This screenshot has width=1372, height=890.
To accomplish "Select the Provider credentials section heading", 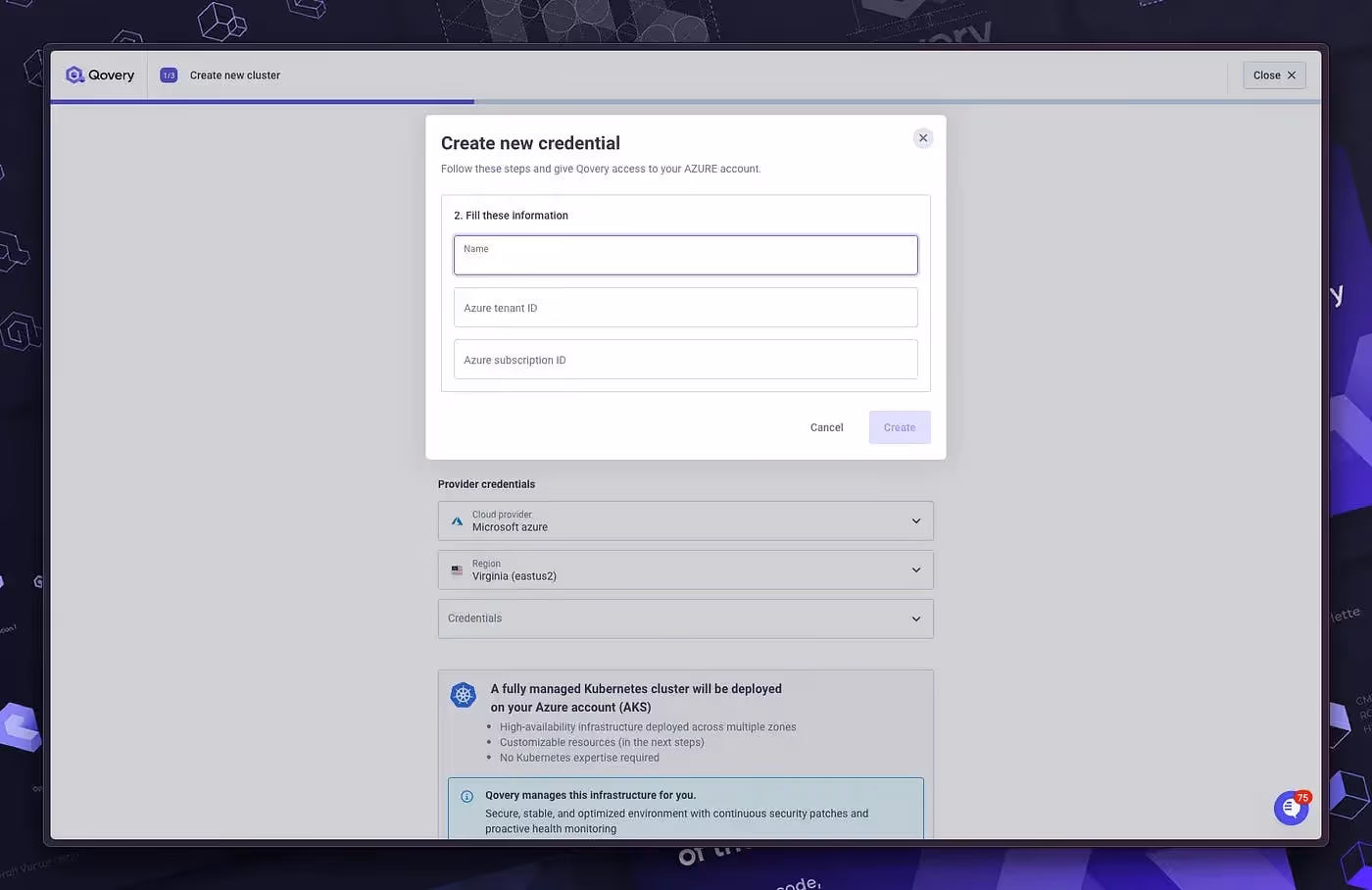I will (486, 483).
